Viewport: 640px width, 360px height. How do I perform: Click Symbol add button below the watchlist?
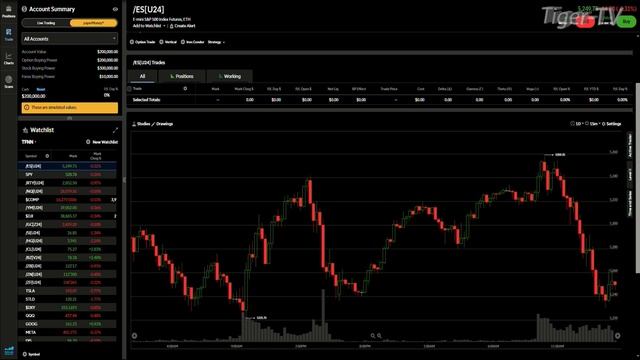point(31,354)
